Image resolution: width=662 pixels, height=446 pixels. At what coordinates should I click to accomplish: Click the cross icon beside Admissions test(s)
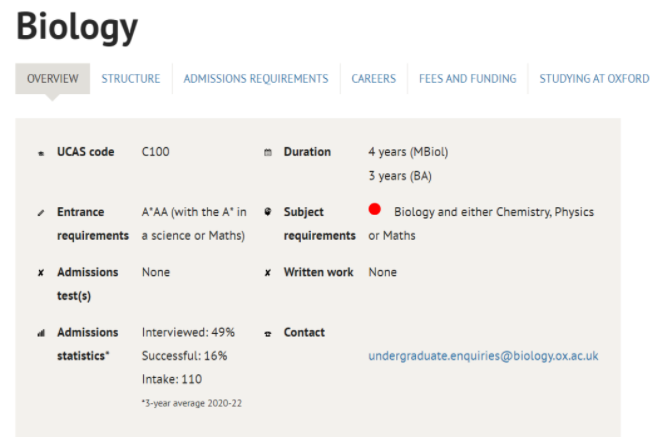(41, 273)
